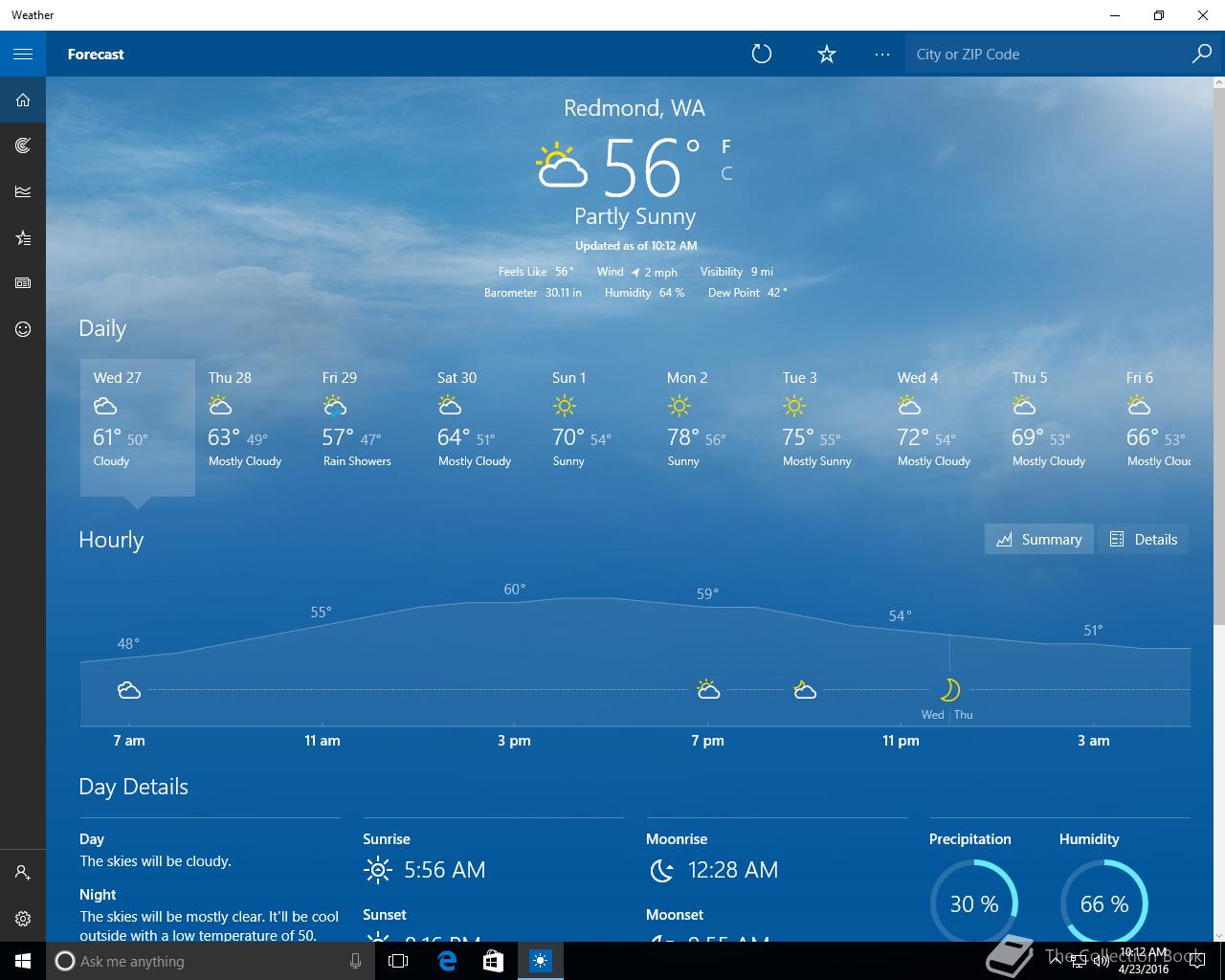Screen dimensions: 1225x980
Task: Select the Mon 2 daily forecast
Action: (712, 427)
